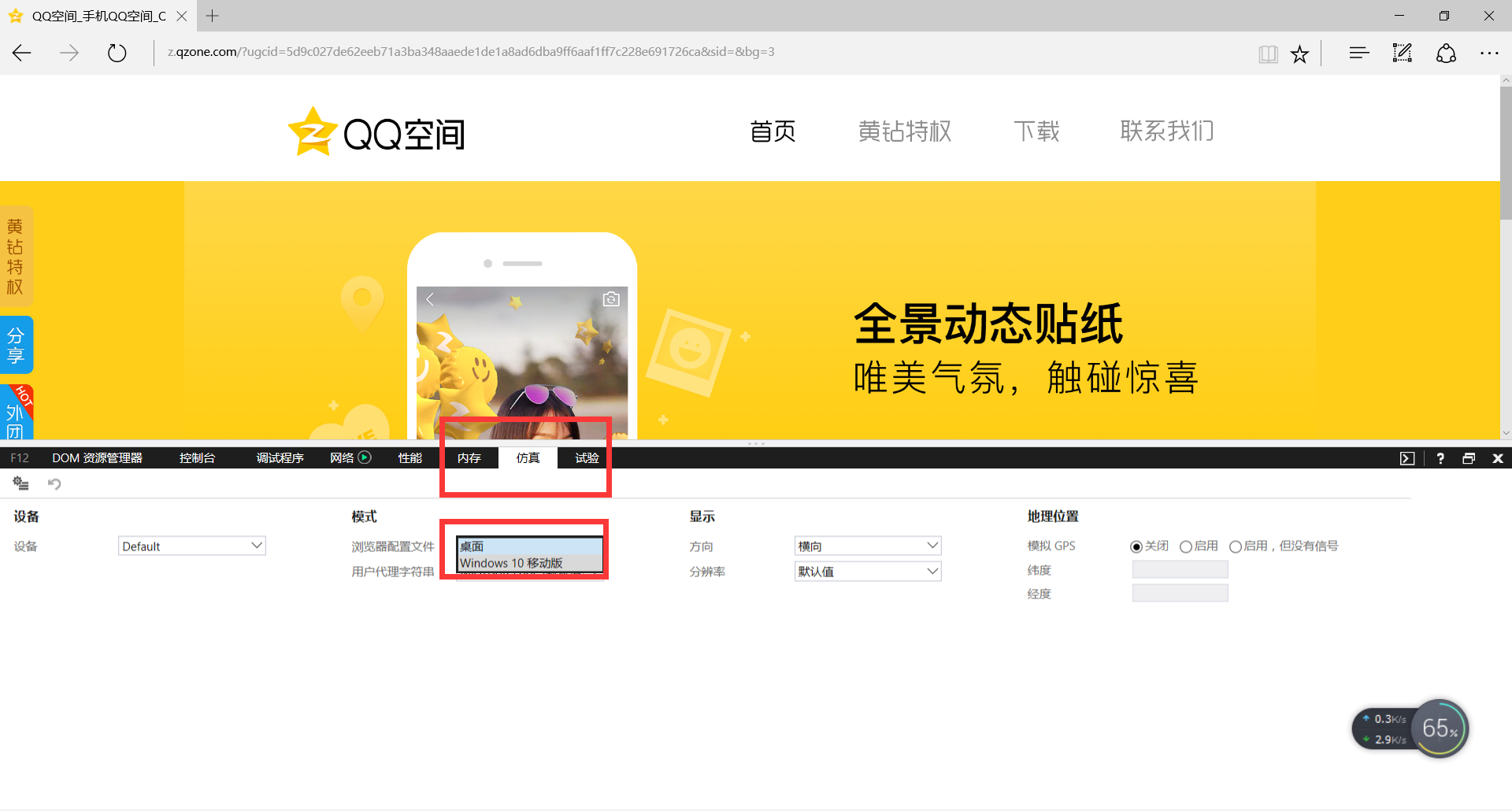Open the 方向 orientation dropdown
This screenshot has height=811, width=1512.
pos(867,546)
